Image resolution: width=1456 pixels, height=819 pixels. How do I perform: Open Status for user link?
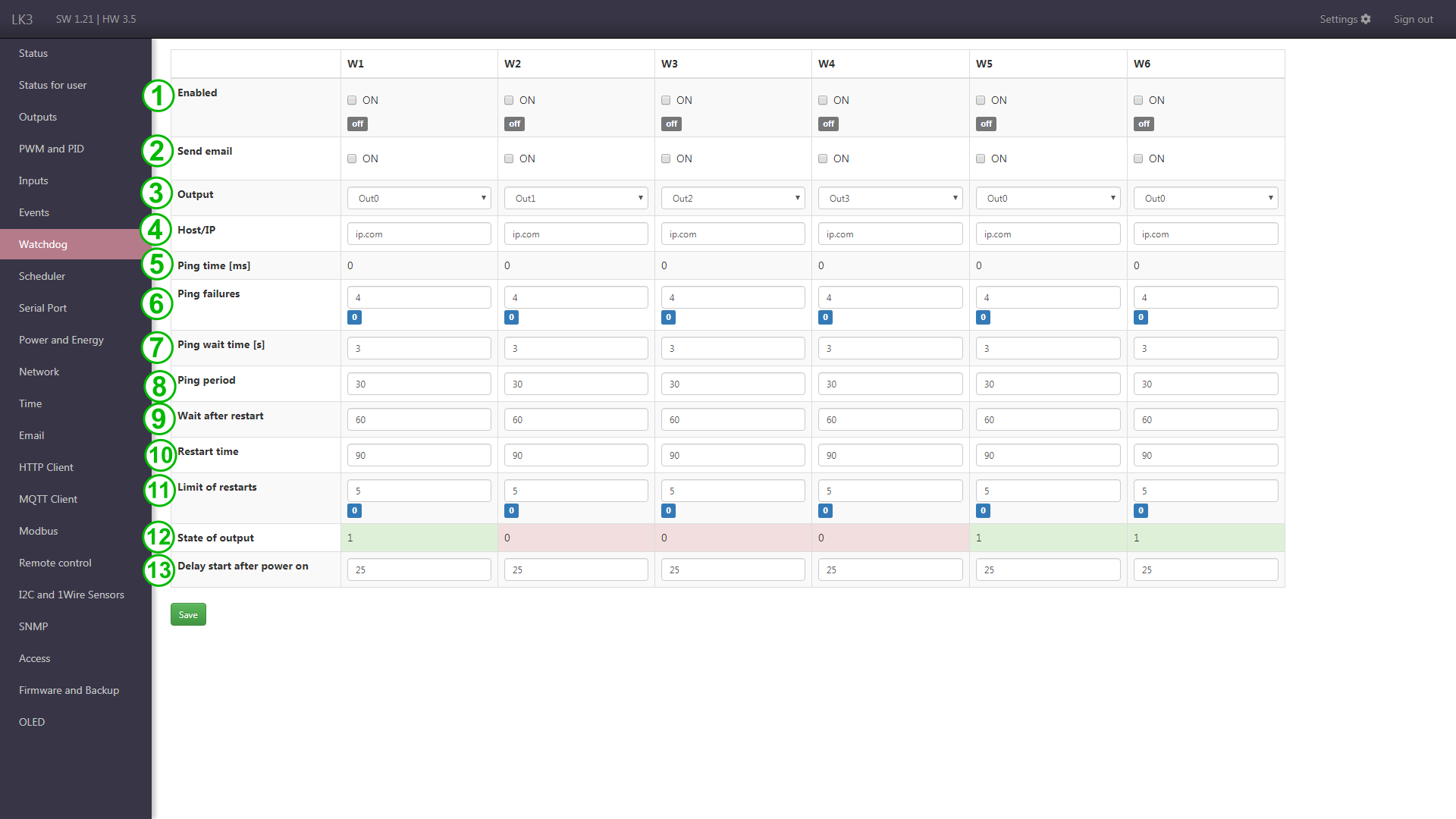(x=52, y=85)
